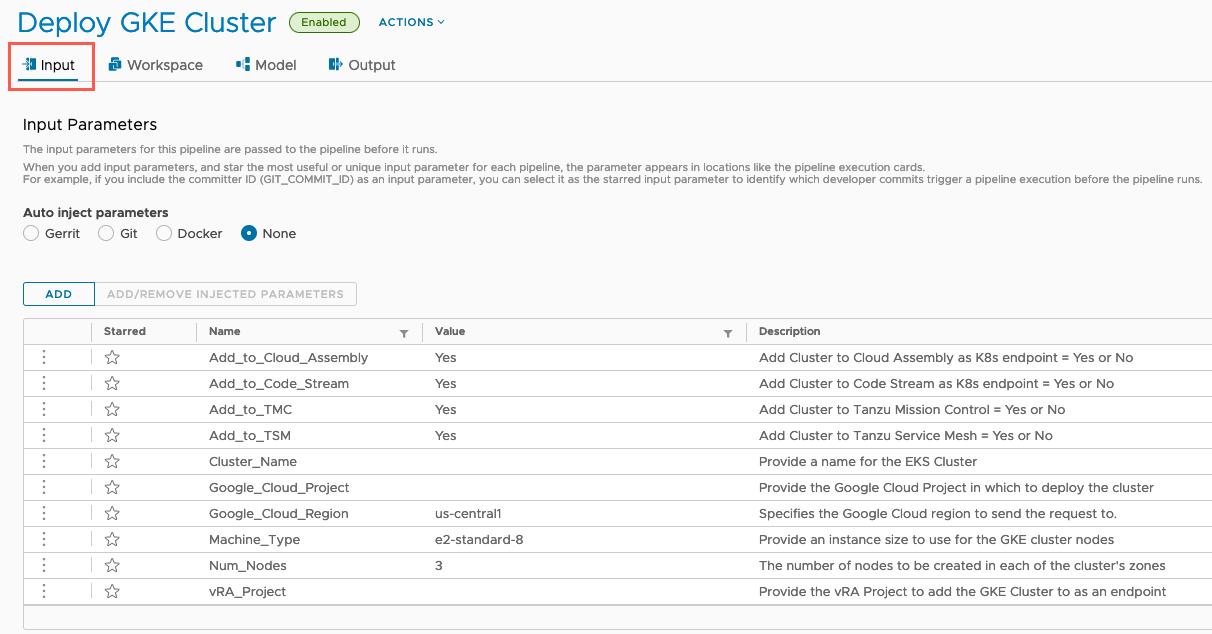Click the ADD parameter button

[x=59, y=294]
